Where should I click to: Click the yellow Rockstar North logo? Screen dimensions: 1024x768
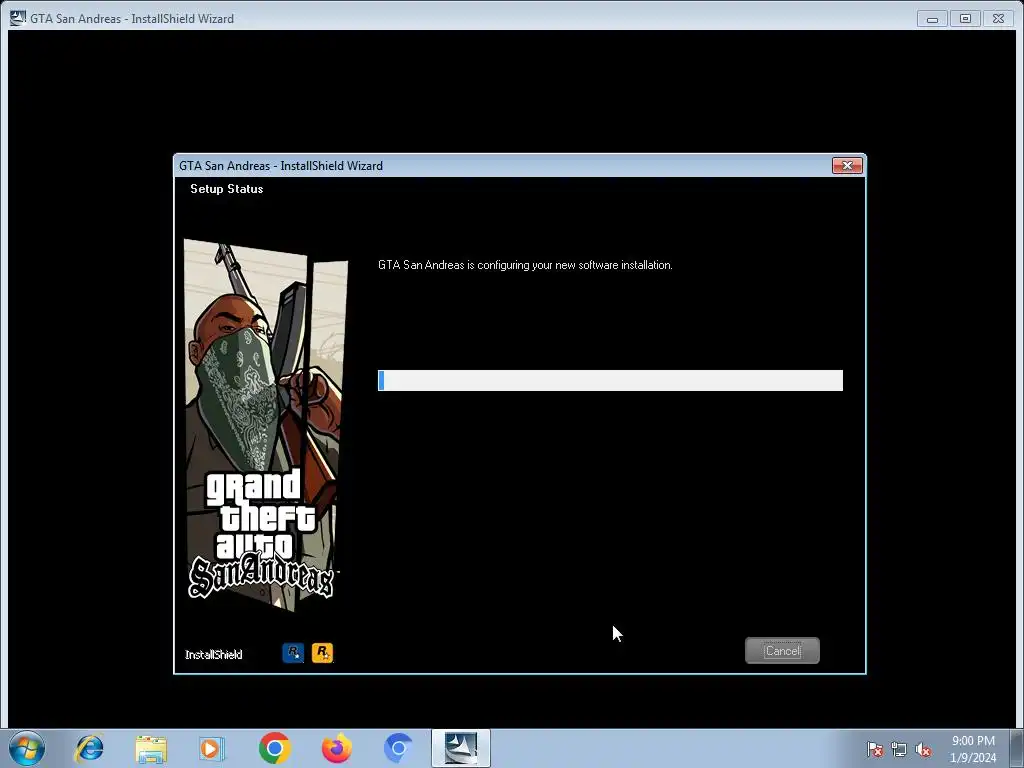tap(322, 652)
